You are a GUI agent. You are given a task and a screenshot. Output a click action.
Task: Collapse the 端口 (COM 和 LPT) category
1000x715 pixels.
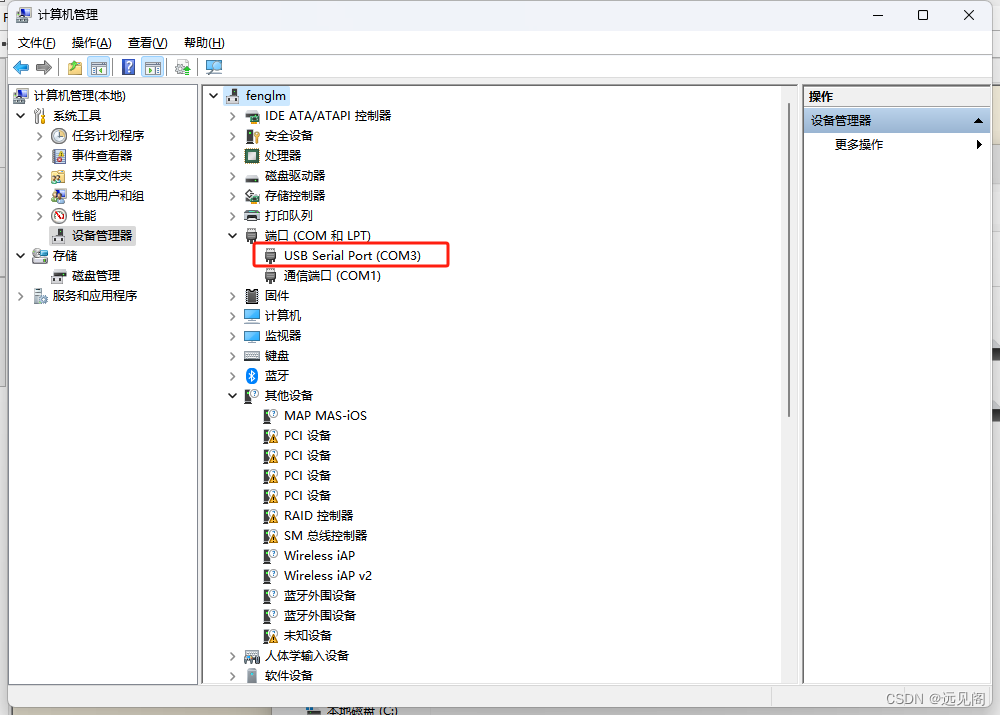(233, 236)
